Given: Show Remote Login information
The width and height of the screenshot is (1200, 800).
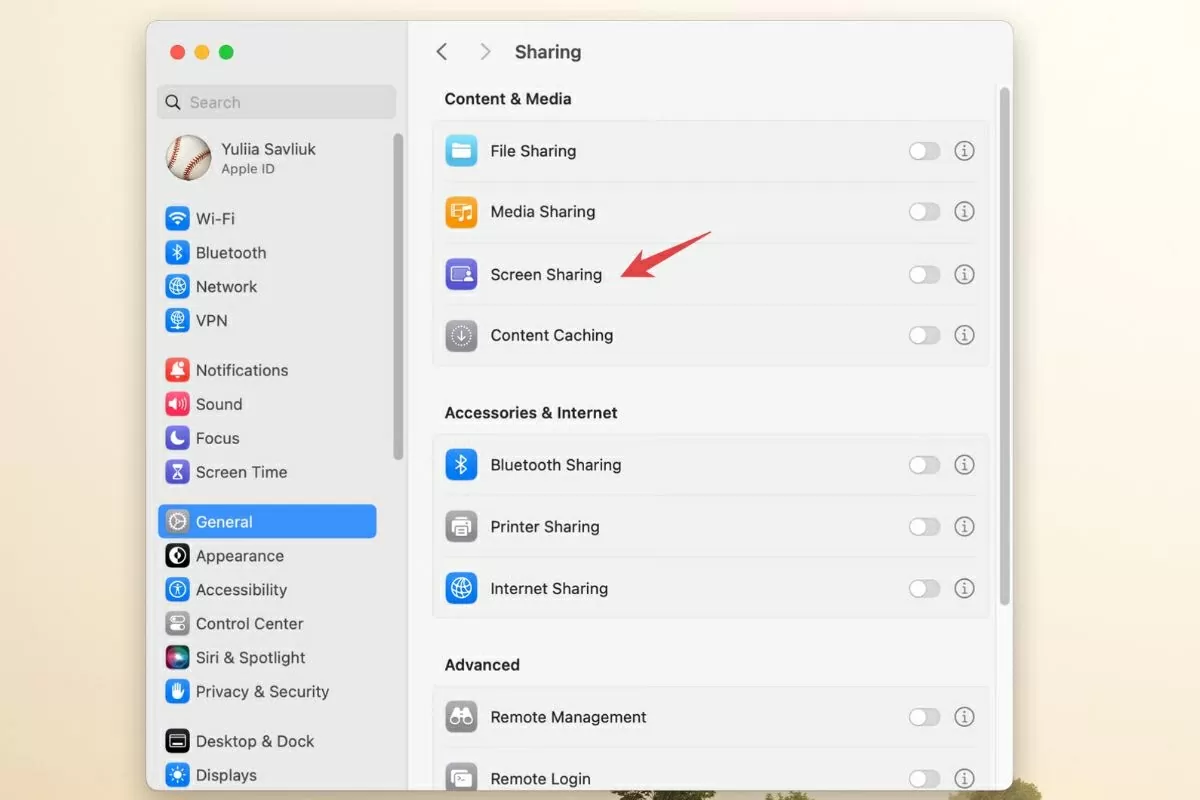Looking at the screenshot, I should pos(964,778).
